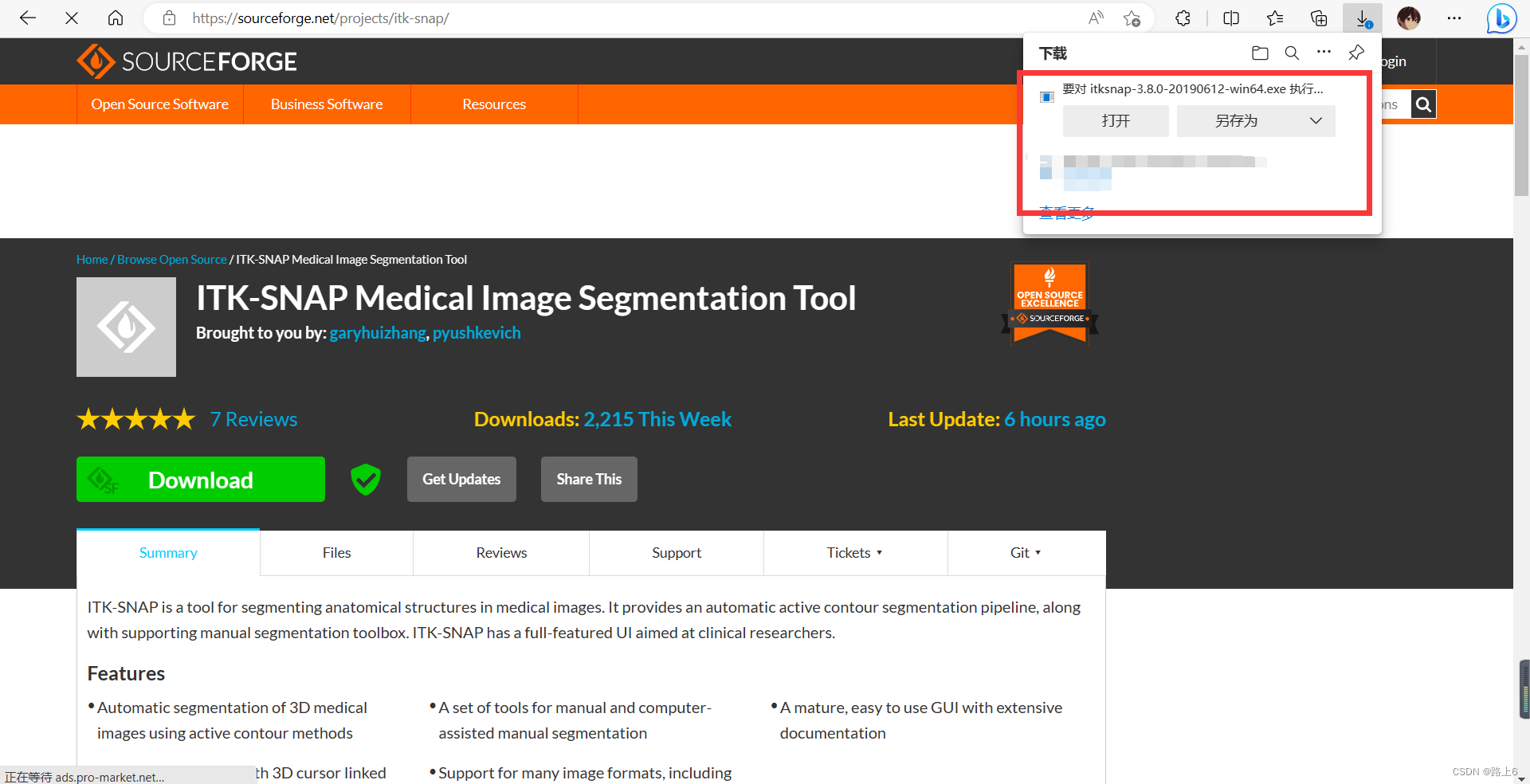Go back with the browser back arrow
Screen dimensions: 1530x784
[28, 18]
